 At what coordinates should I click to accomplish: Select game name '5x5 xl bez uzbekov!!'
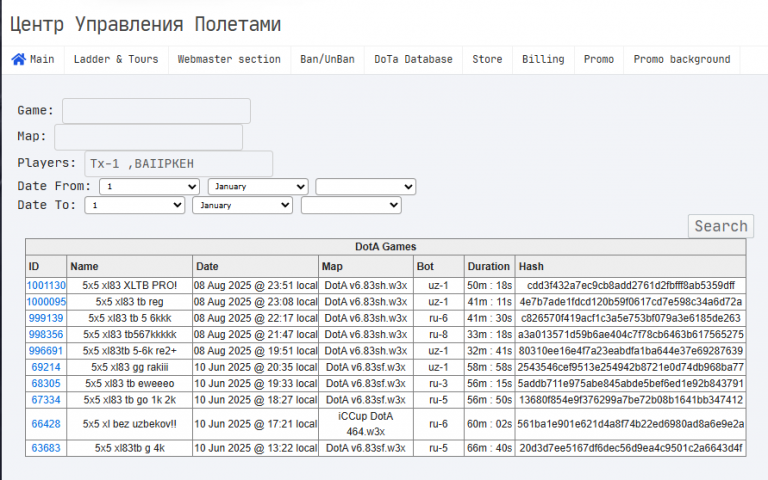pyautogui.click(x=130, y=424)
